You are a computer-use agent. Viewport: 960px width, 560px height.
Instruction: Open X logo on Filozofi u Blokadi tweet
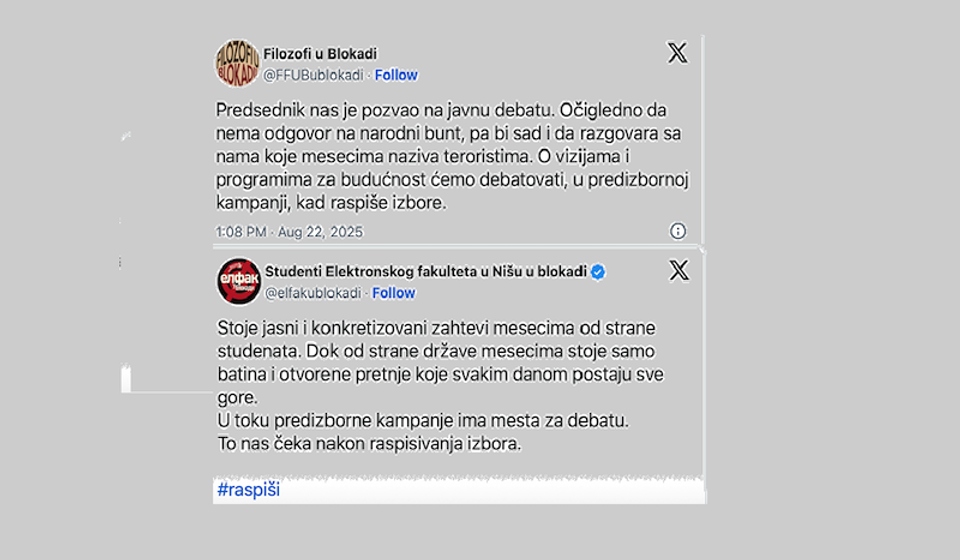(677, 53)
